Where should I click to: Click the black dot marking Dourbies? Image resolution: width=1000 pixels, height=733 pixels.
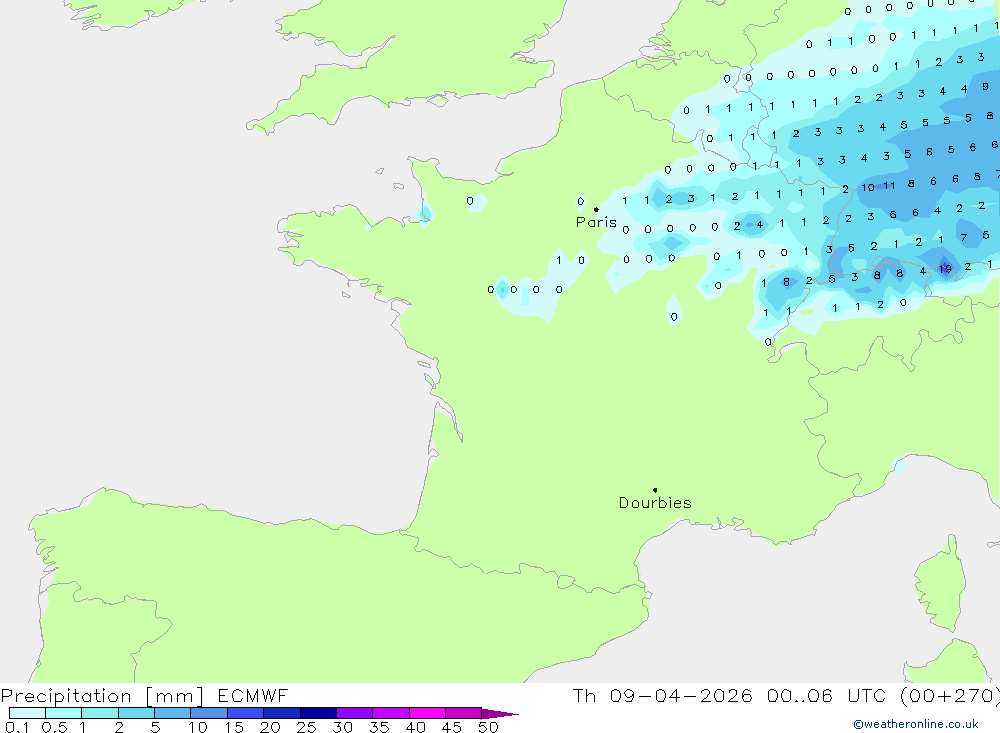(655, 490)
